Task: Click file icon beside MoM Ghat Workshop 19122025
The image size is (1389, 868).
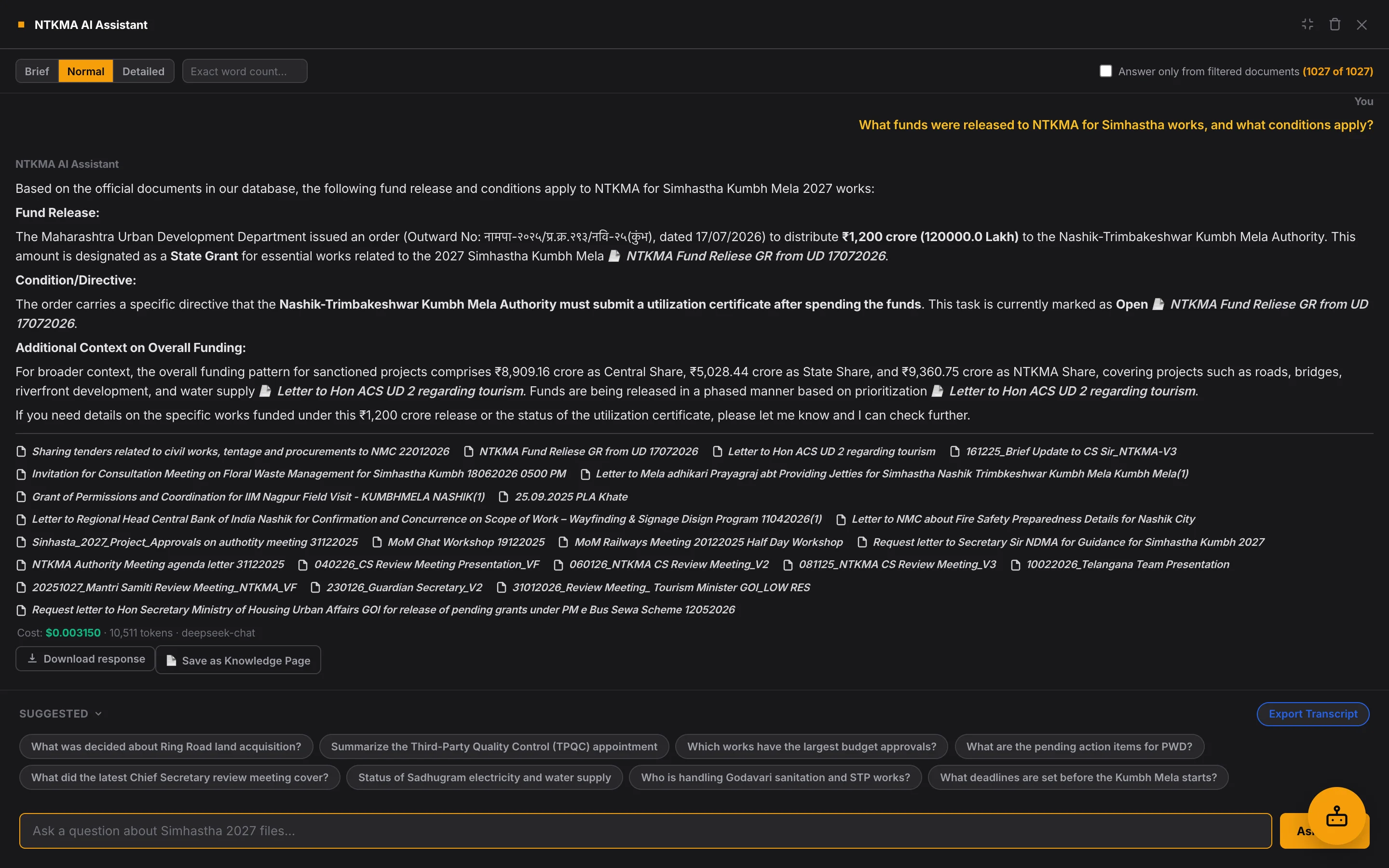Action: (377, 542)
